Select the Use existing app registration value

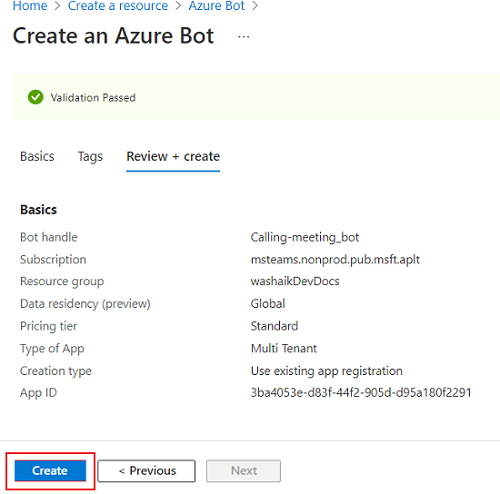point(327,371)
